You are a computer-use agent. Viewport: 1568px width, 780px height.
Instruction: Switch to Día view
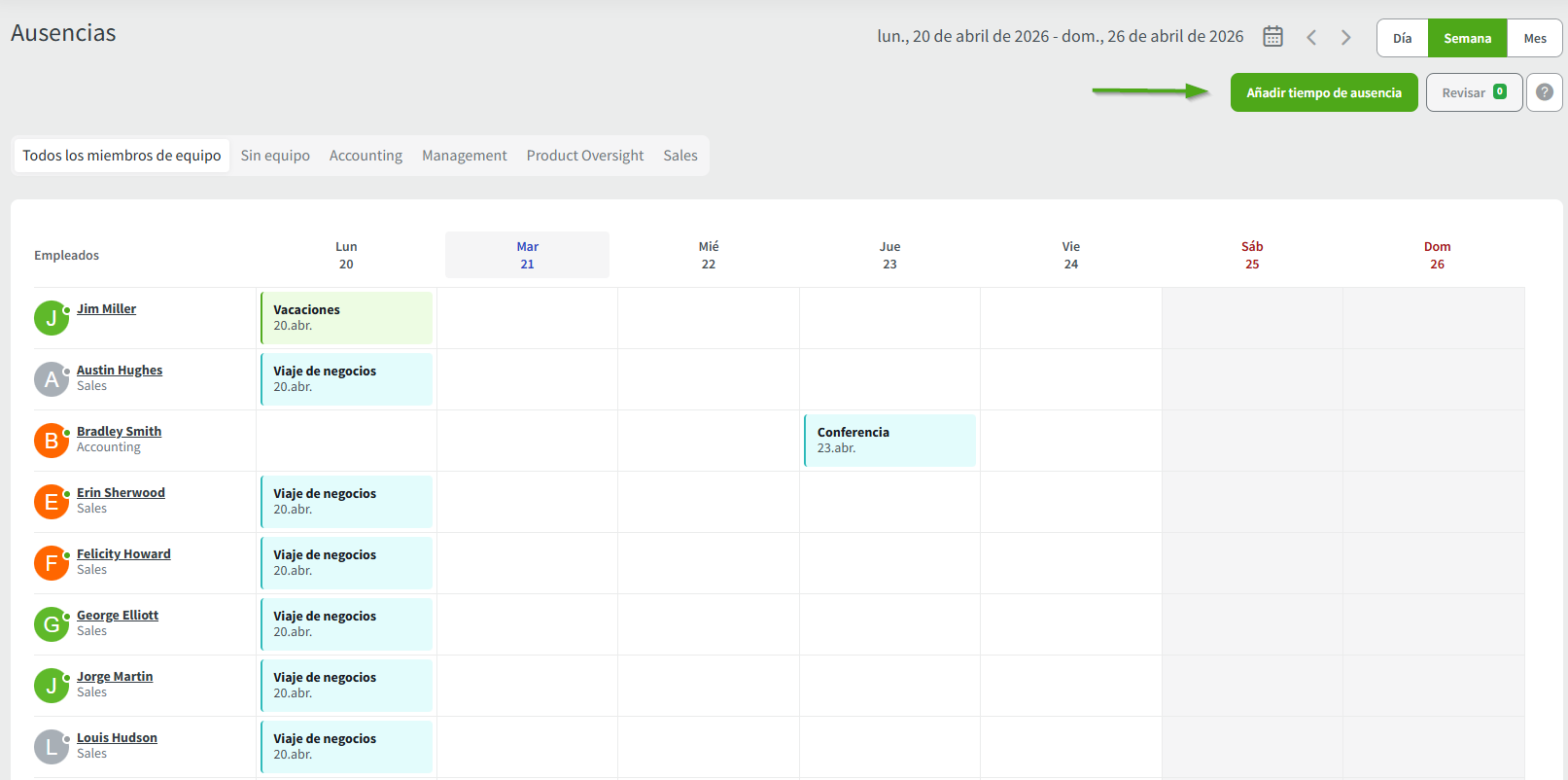click(x=1402, y=38)
